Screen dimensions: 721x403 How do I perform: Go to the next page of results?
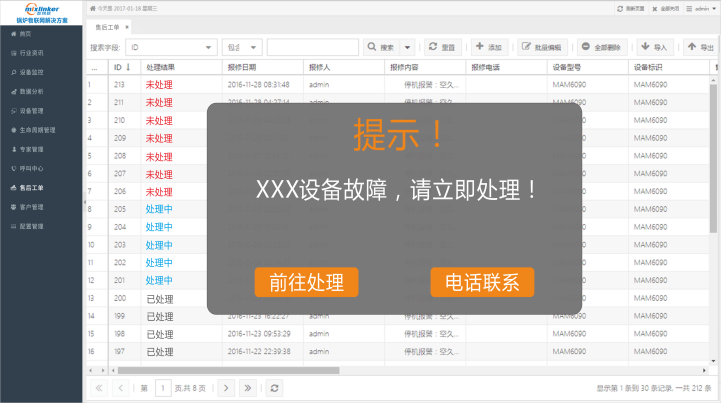(x=226, y=387)
